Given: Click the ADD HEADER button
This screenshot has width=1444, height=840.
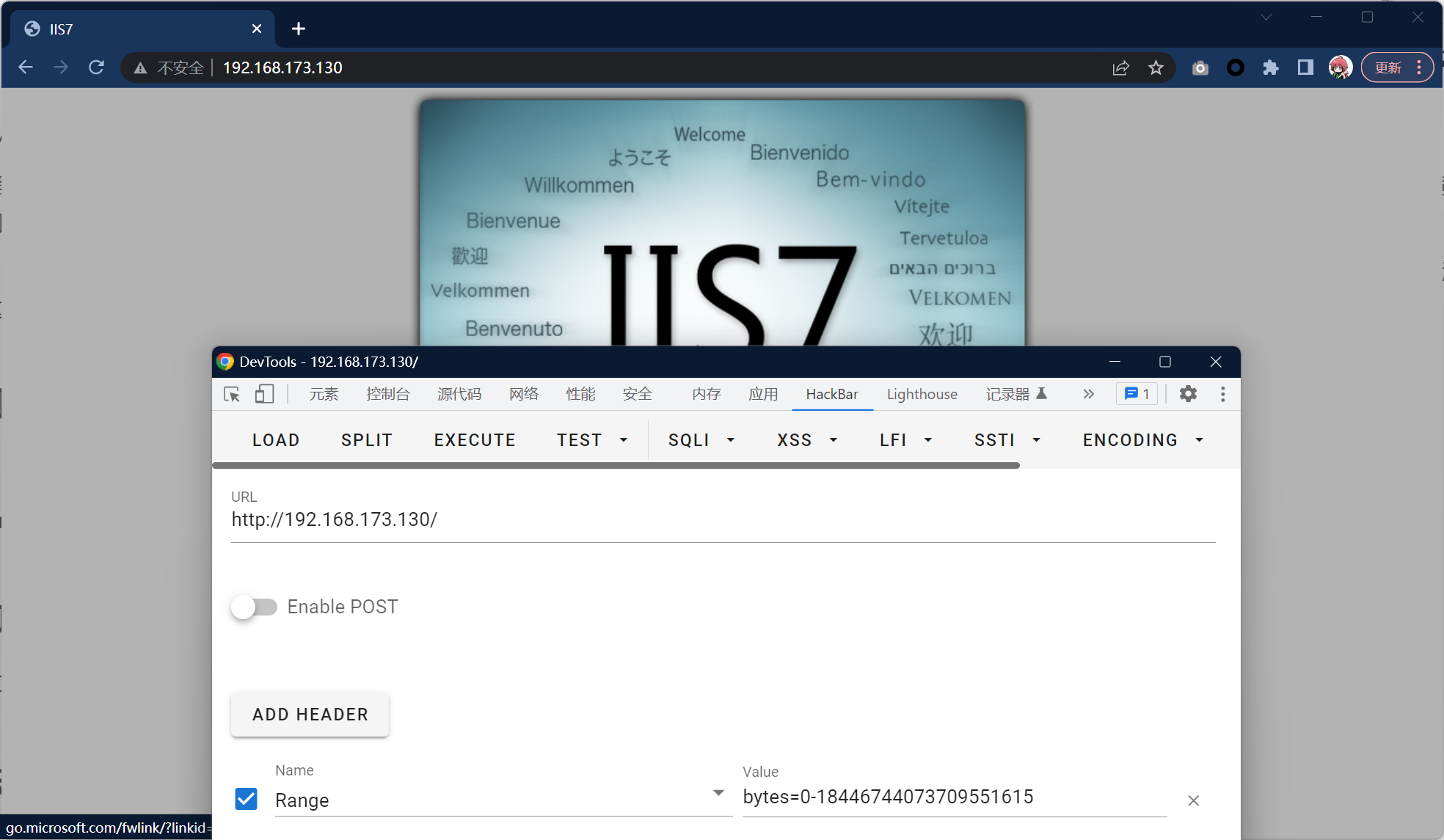Looking at the screenshot, I should [310, 714].
